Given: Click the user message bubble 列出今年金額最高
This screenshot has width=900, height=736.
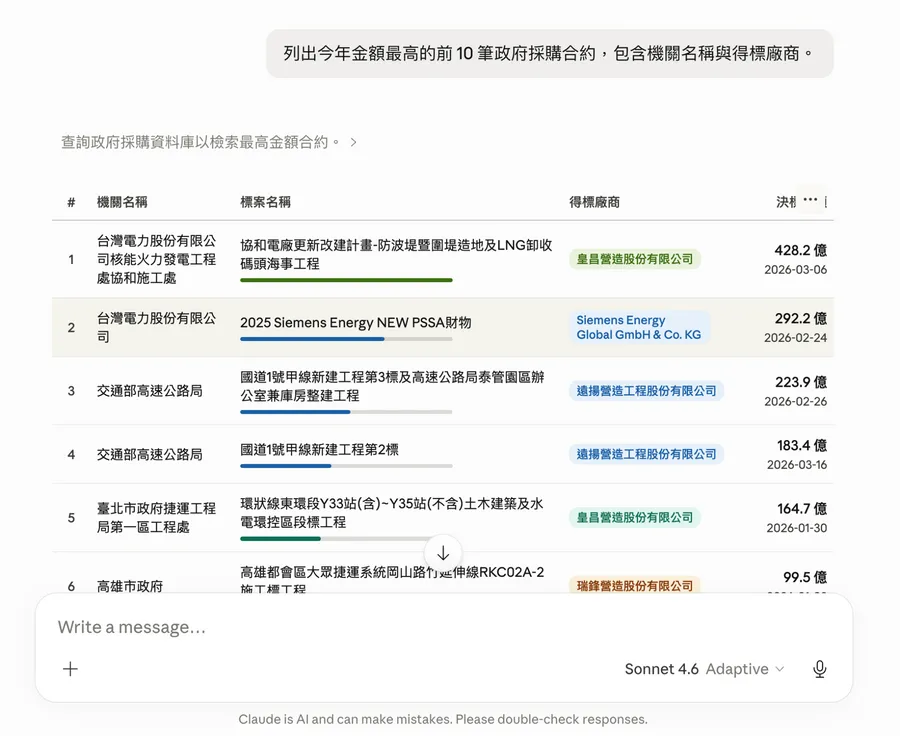Looking at the screenshot, I should [x=549, y=53].
